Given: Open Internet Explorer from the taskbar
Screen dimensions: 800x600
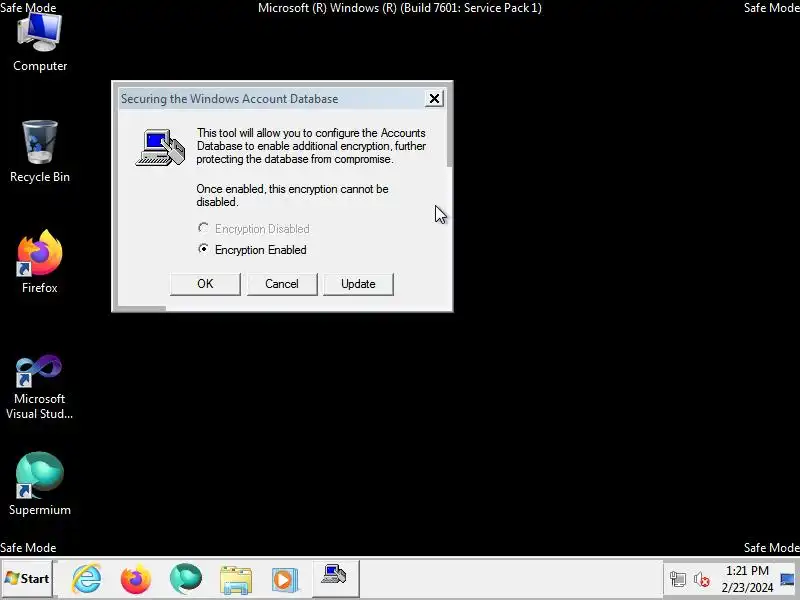Looking at the screenshot, I should tap(86, 579).
